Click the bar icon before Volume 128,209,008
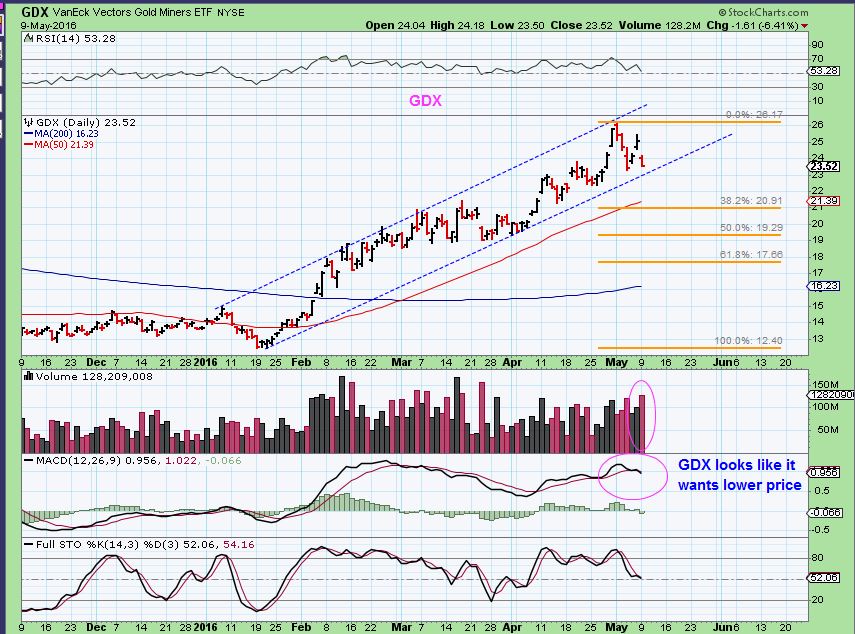The width and height of the screenshot is (855, 634). 29,376
